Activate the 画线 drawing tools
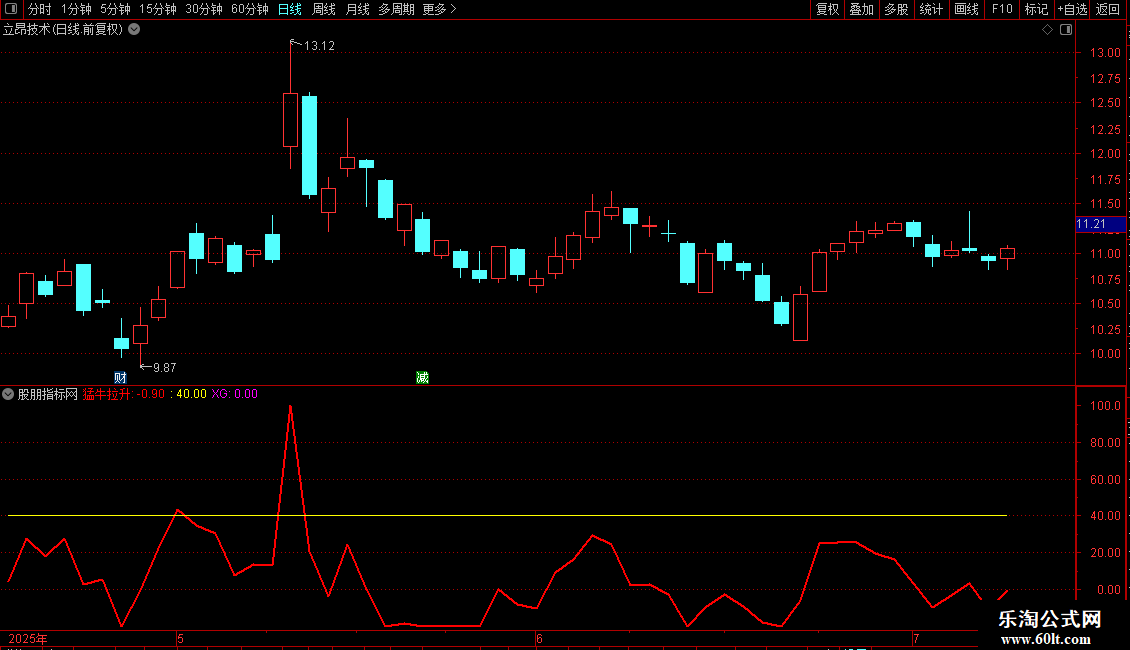The image size is (1130, 650). (966, 9)
